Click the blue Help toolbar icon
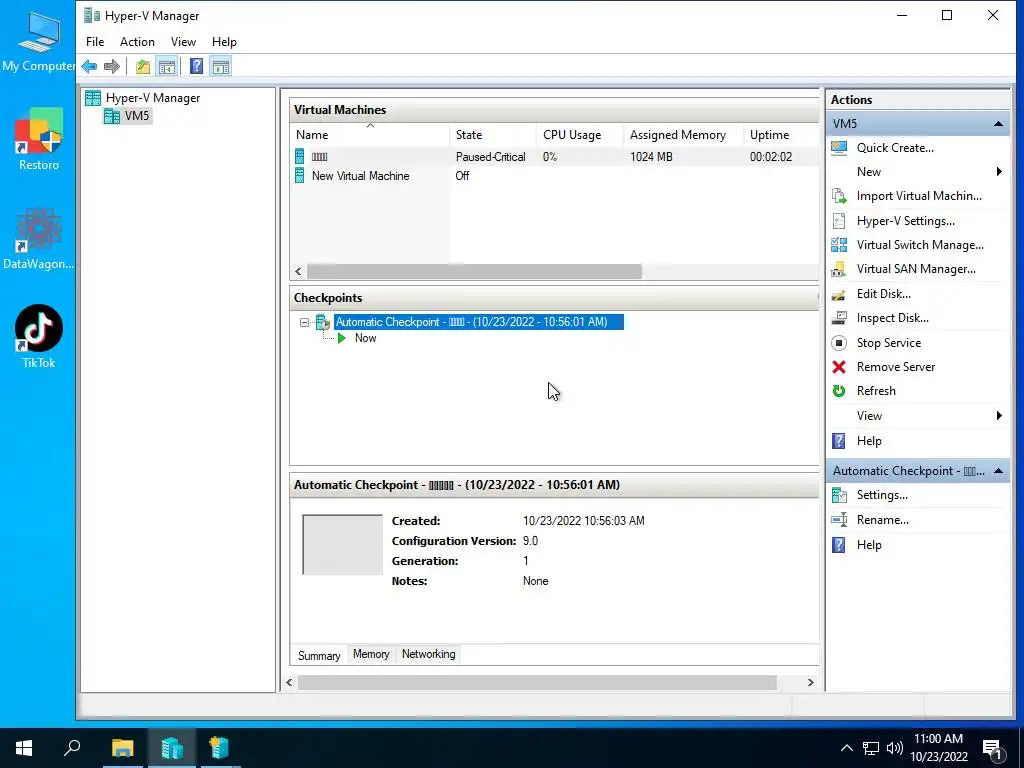 196,66
